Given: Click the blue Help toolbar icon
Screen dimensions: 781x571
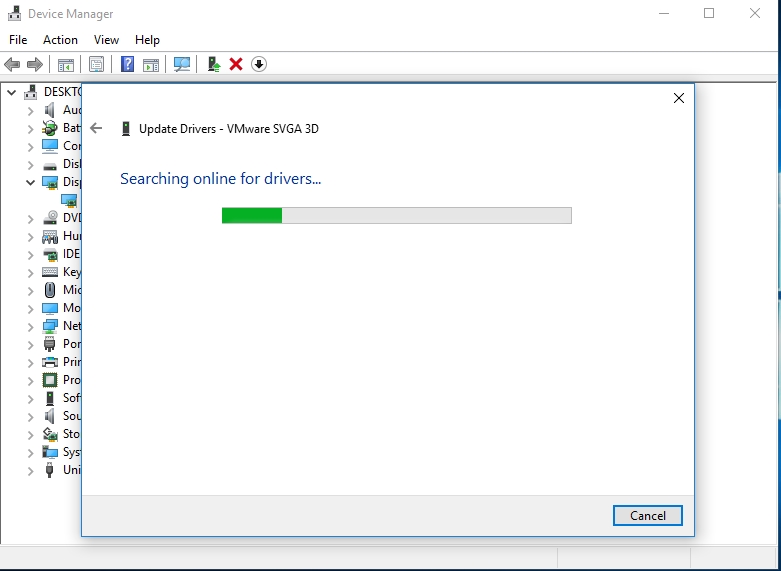Looking at the screenshot, I should tap(128, 64).
